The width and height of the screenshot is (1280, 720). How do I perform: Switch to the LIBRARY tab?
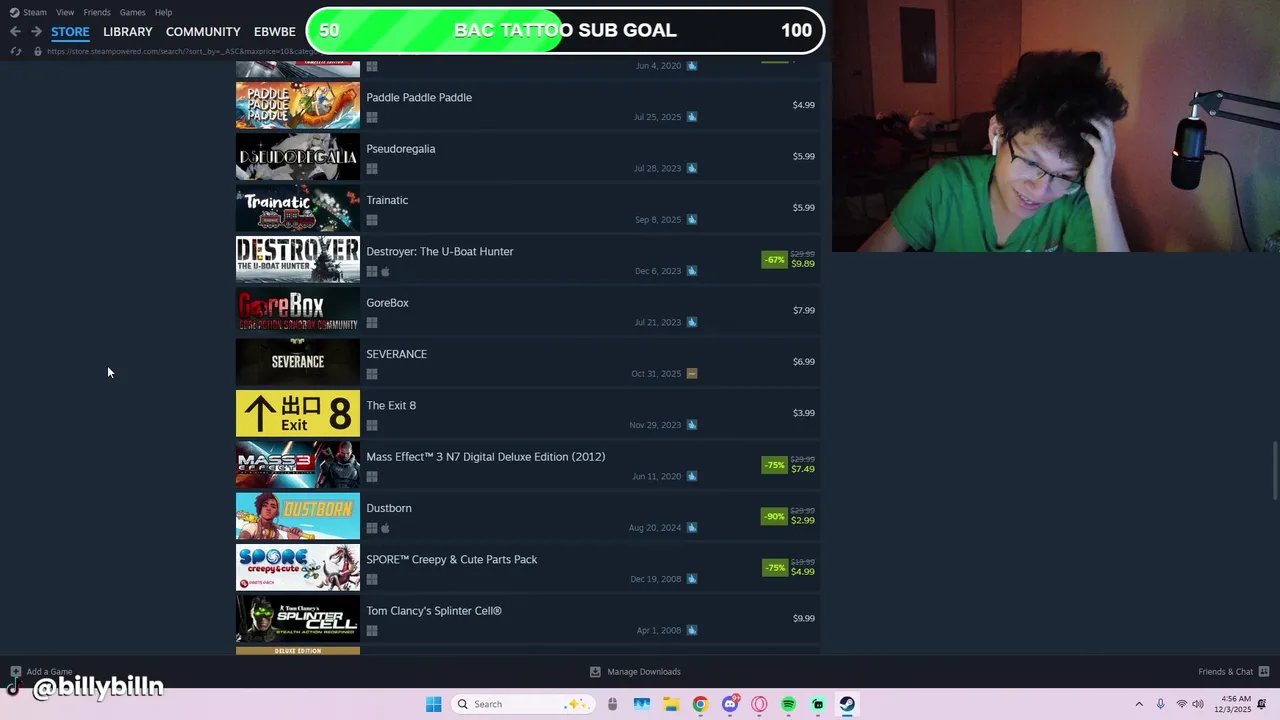click(128, 32)
